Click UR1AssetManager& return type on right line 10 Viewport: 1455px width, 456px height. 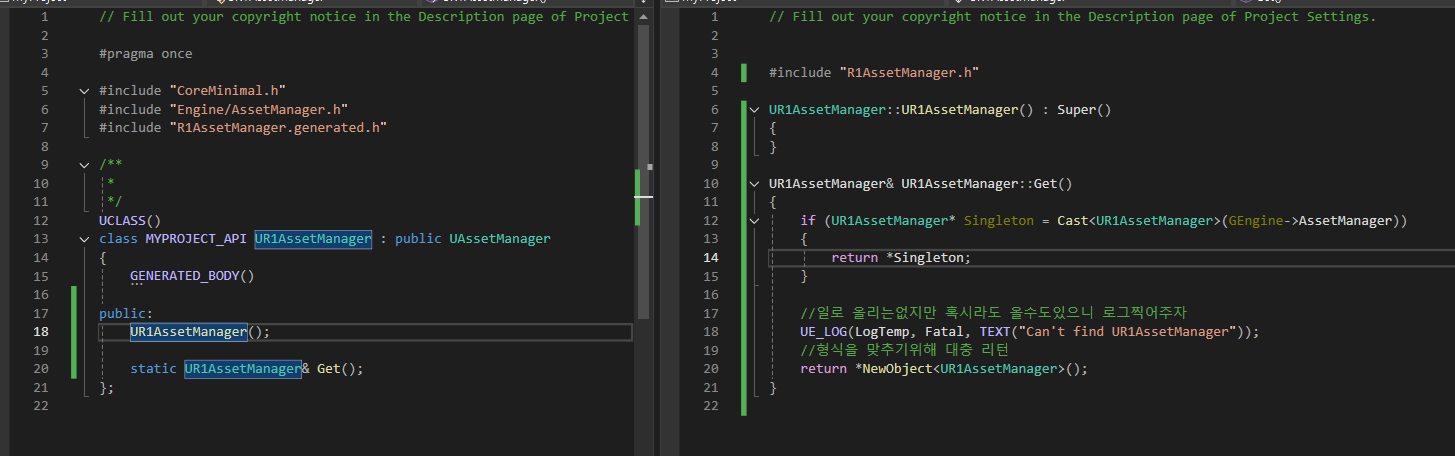coord(831,184)
